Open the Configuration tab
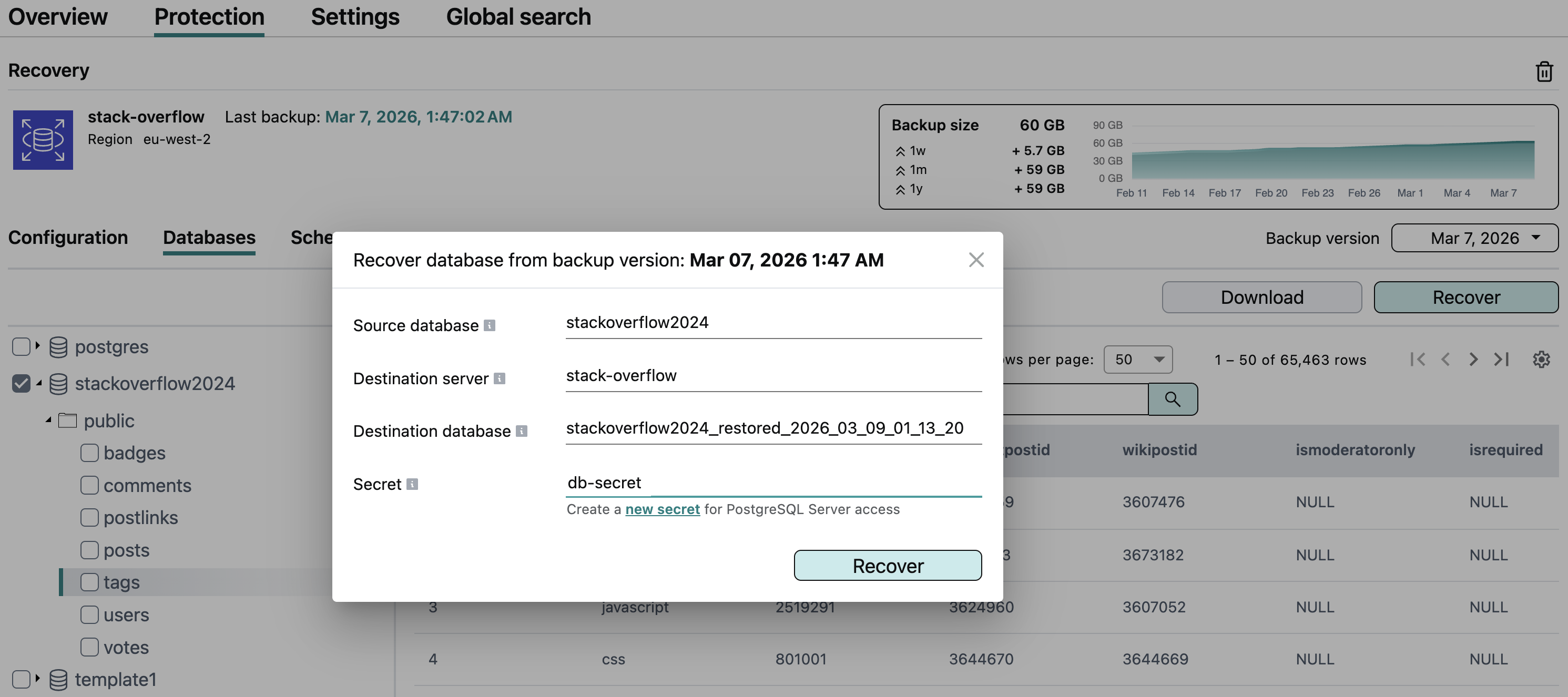1568x697 pixels. tap(67, 238)
